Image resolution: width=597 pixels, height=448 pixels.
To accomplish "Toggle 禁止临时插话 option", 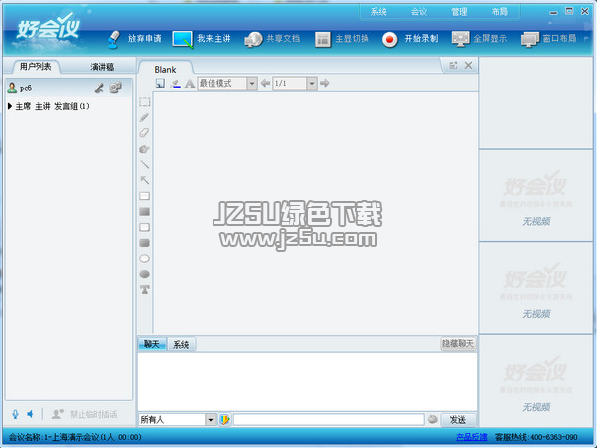I will pyautogui.click(x=85, y=414).
